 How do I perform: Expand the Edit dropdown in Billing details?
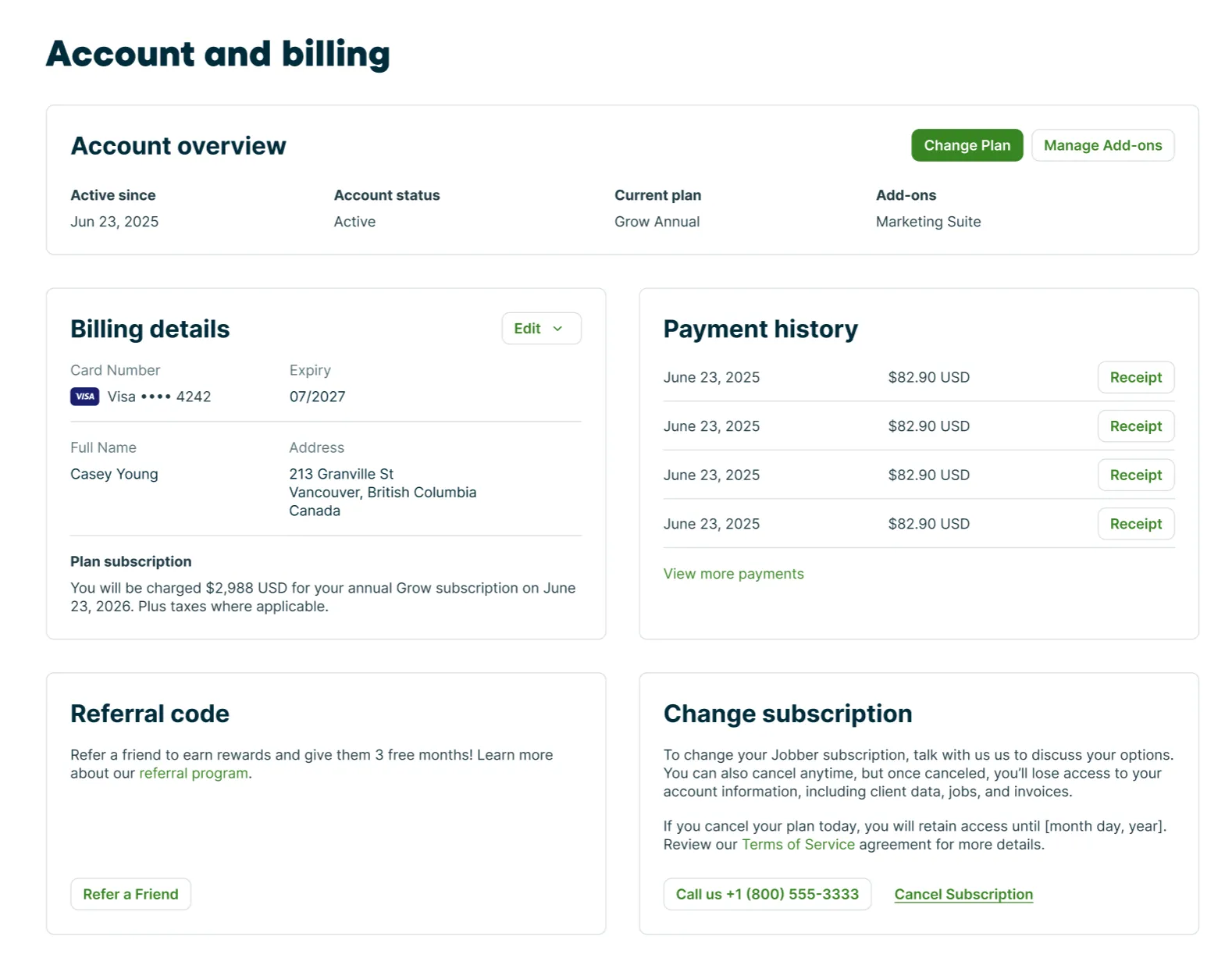click(541, 329)
